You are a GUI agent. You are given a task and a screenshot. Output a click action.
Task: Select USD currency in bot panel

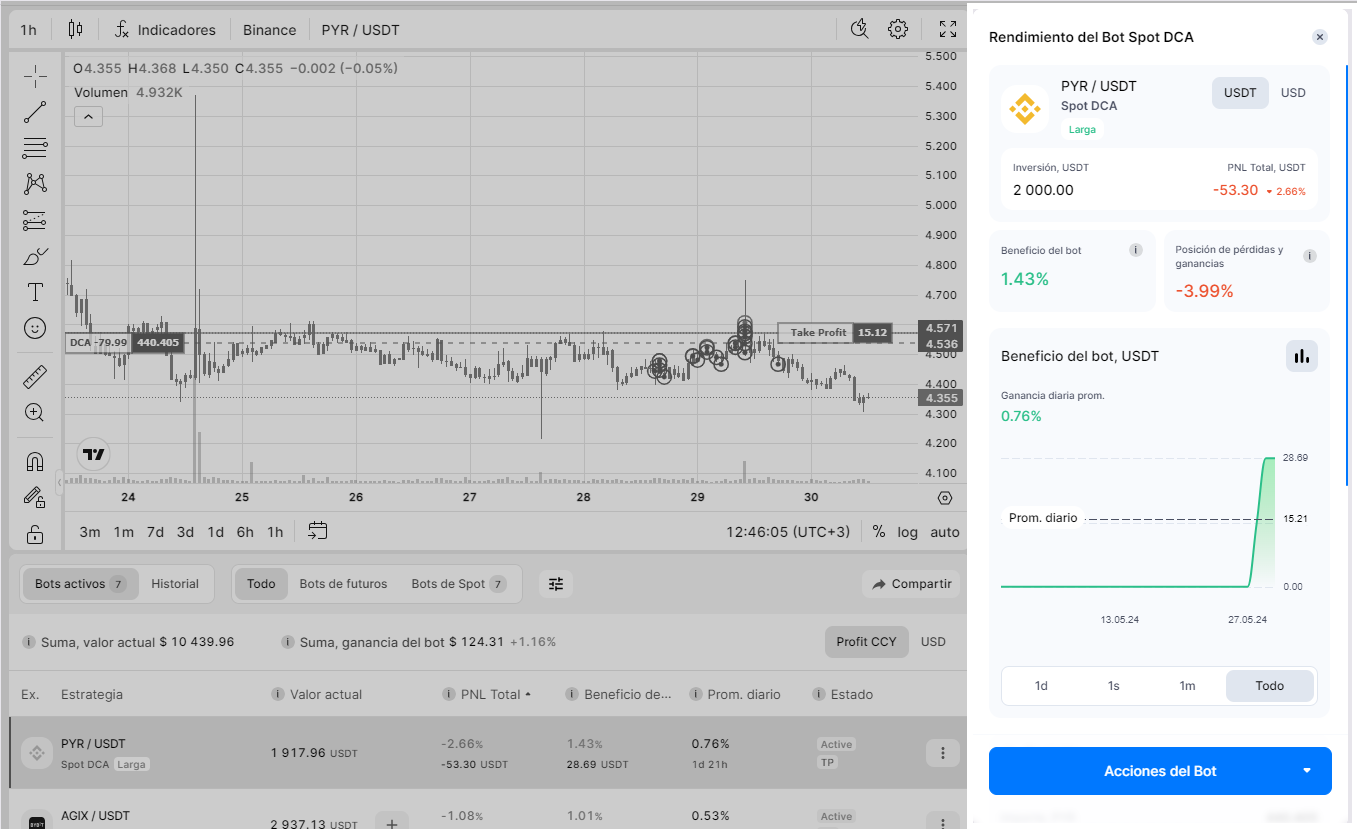coord(1293,93)
